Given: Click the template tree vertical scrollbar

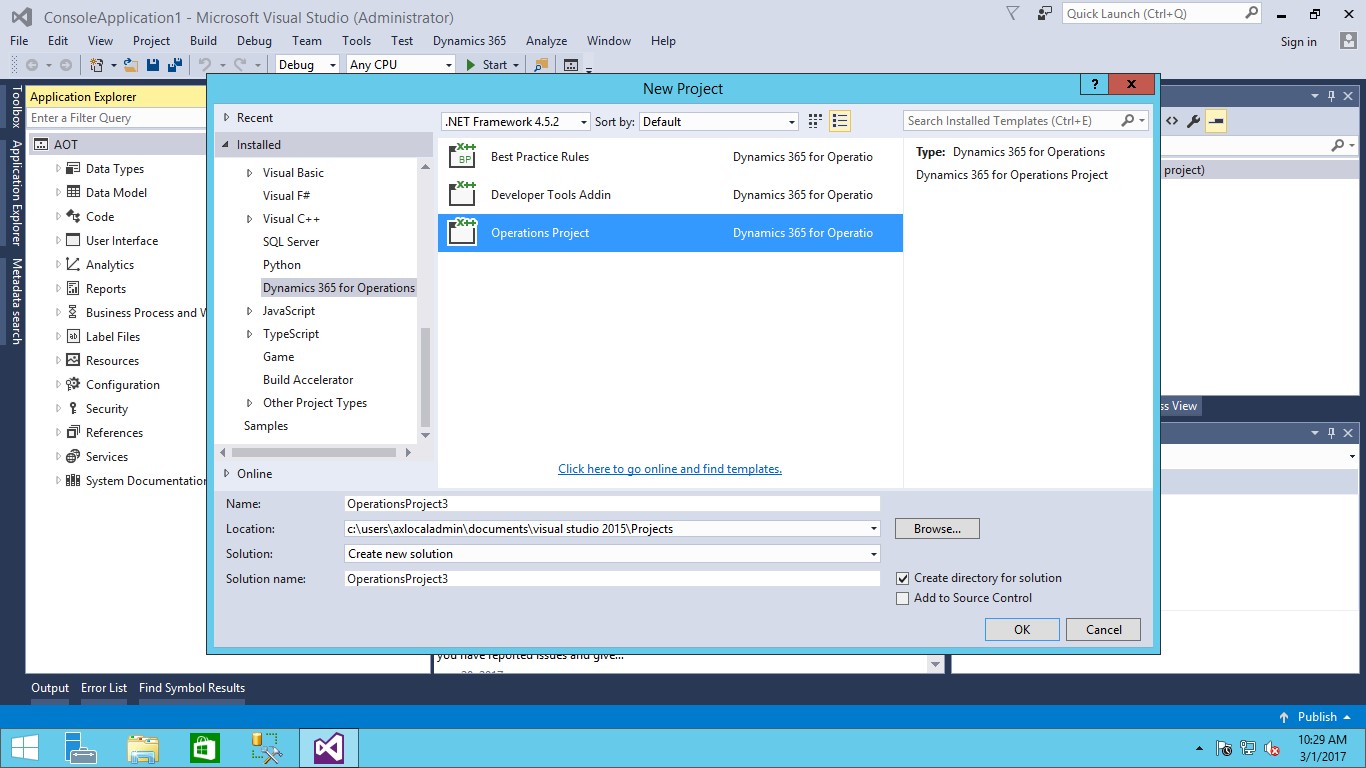Looking at the screenshot, I should [x=425, y=379].
